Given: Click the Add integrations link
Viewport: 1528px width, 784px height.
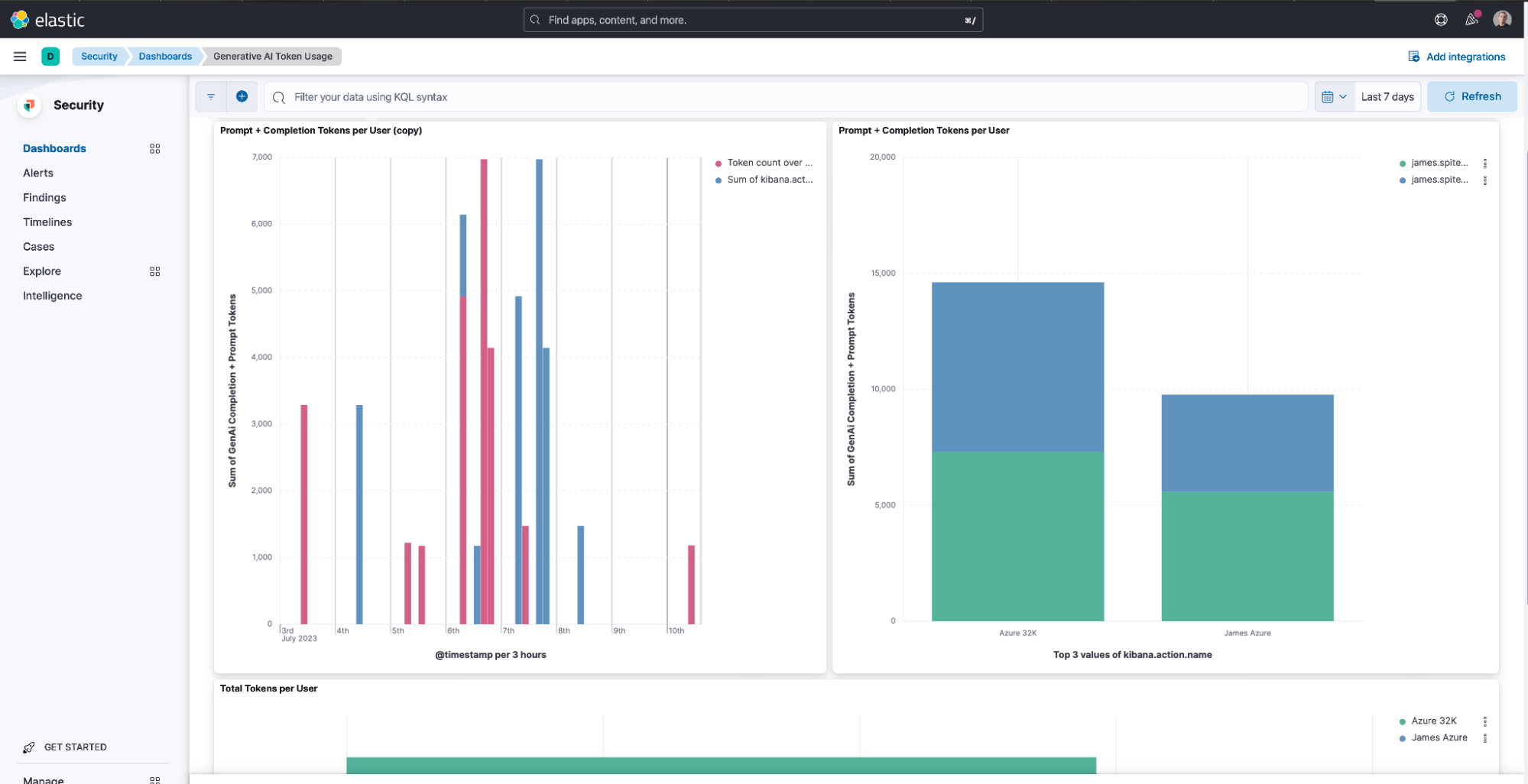Looking at the screenshot, I should 1465,57.
